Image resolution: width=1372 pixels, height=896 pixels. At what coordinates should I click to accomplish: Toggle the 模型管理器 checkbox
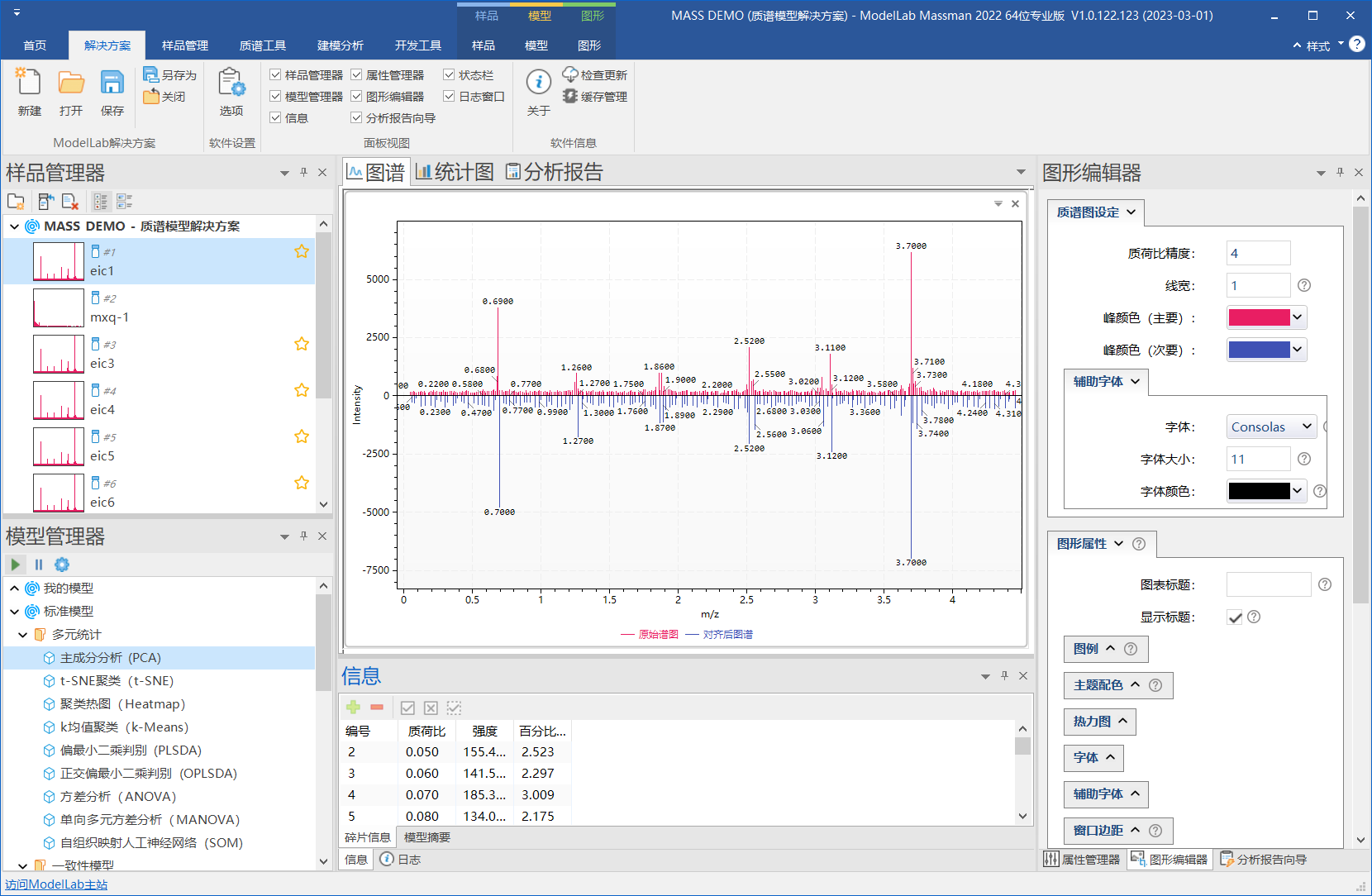pyautogui.click(x=275, y=97)
